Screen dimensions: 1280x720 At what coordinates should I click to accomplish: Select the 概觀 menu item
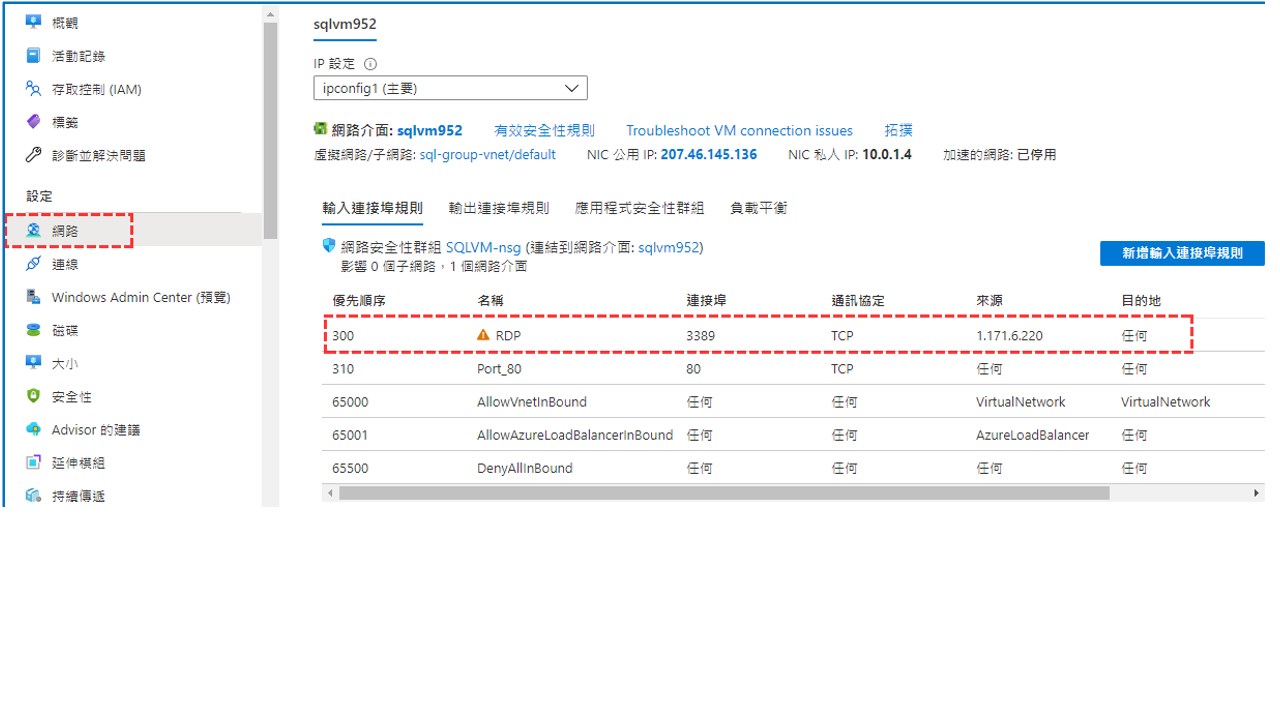pyautogui.click(x=65, y=23)
